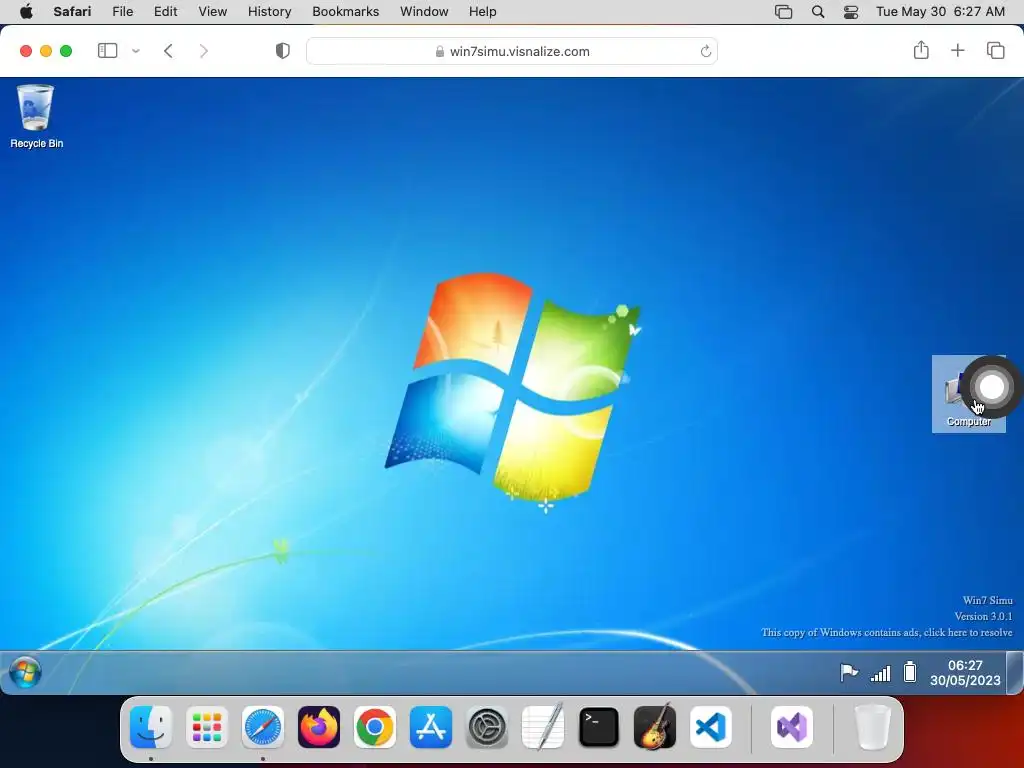Screen dimensions: 1024x768
Task: Select the Computer desktop icon
Action: (x=968, y=394)
